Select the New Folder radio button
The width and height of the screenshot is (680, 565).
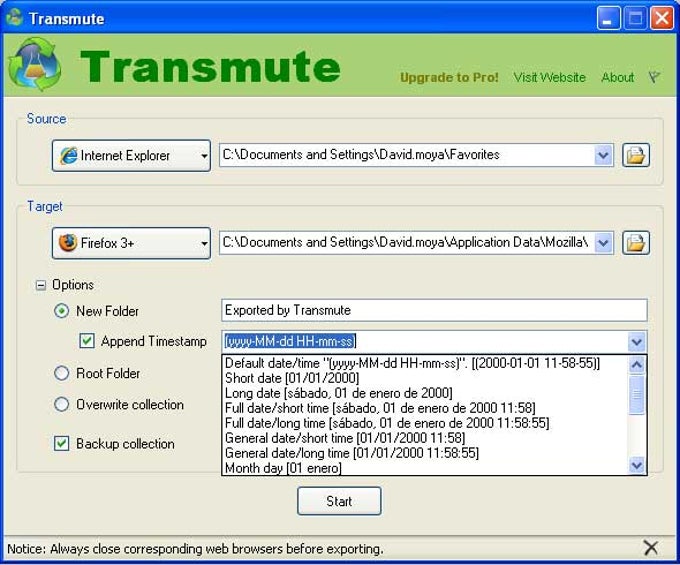click(x=62, y=311)
